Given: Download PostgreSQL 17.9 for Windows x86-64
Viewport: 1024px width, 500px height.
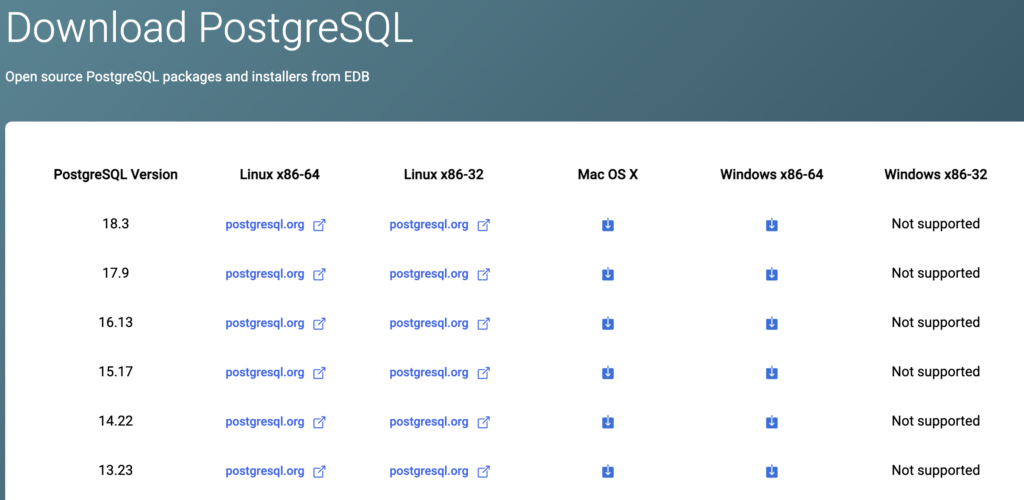Looking at the screenshot, I should [x=771, y=274].
